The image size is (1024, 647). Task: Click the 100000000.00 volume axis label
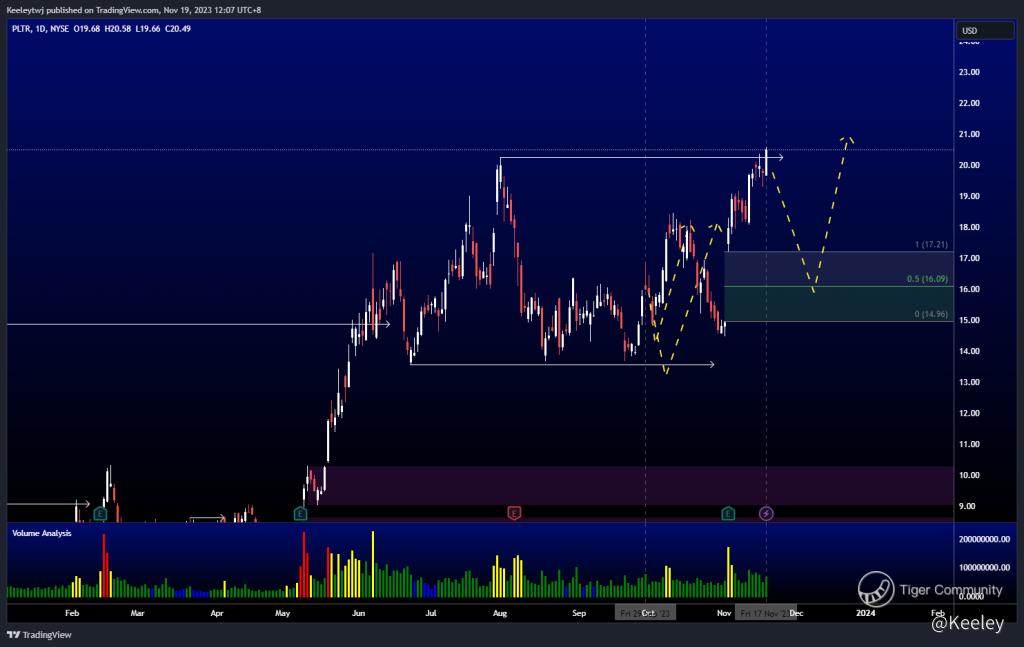coord(984,567)
